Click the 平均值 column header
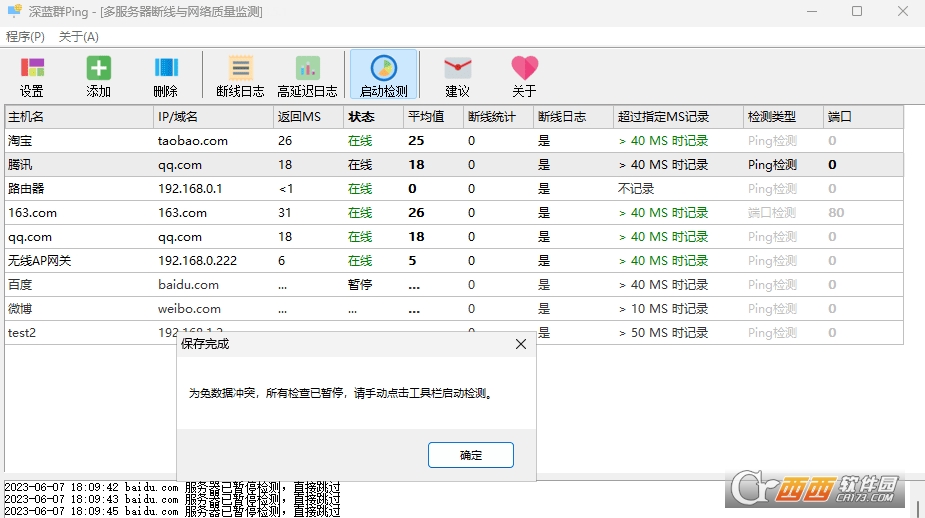This screenshot has width=925, height=518. click(434, 117)
